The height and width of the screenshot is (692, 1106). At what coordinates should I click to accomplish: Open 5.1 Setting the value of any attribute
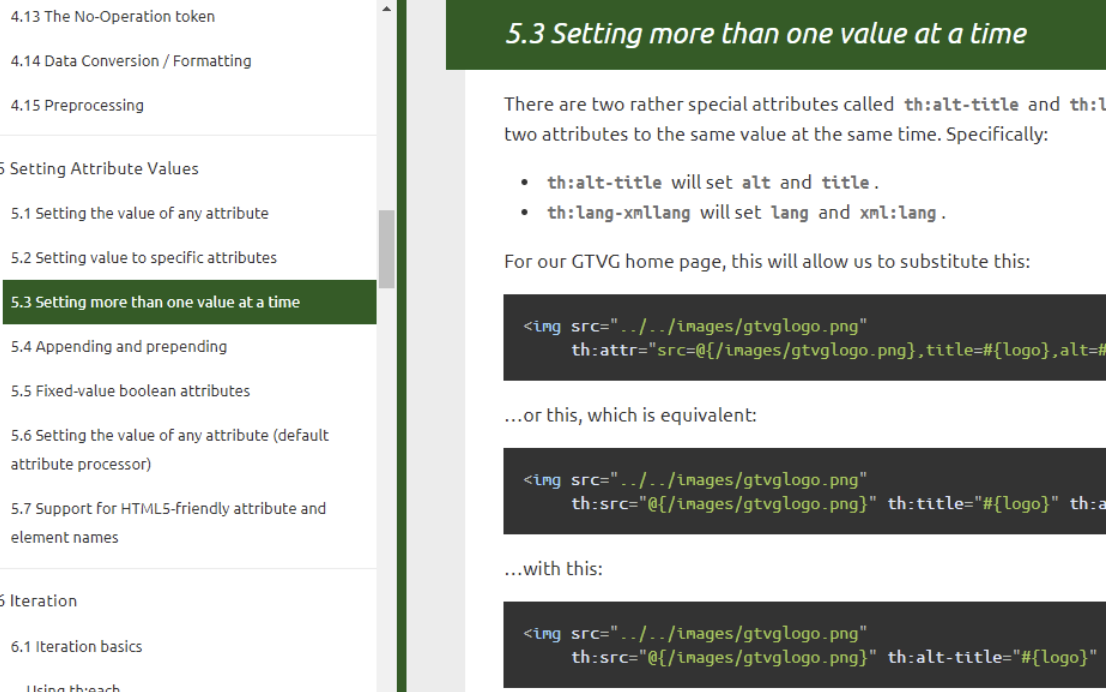coord(140,213)
